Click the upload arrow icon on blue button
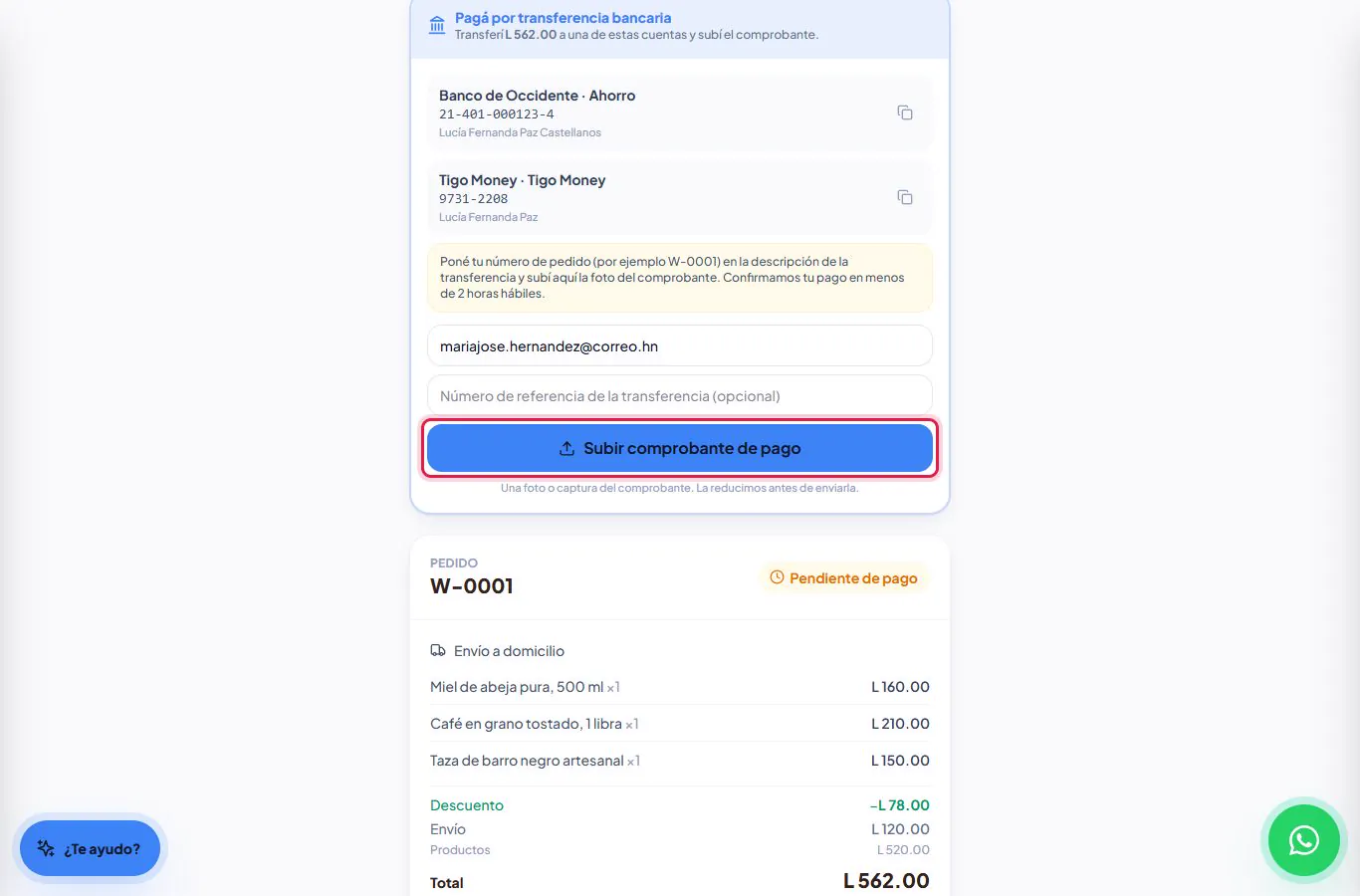Image resolution: width=1360 pixels, height=896 pixels. 567,448
